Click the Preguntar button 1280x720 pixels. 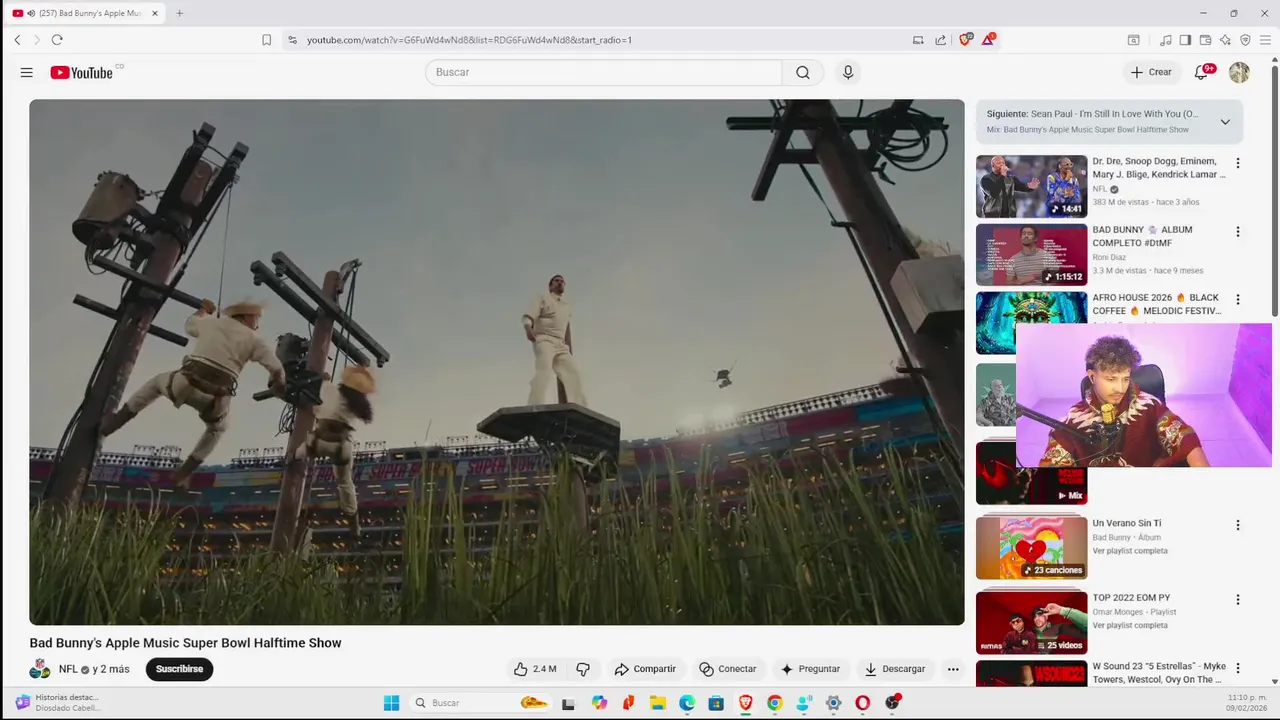810,669
